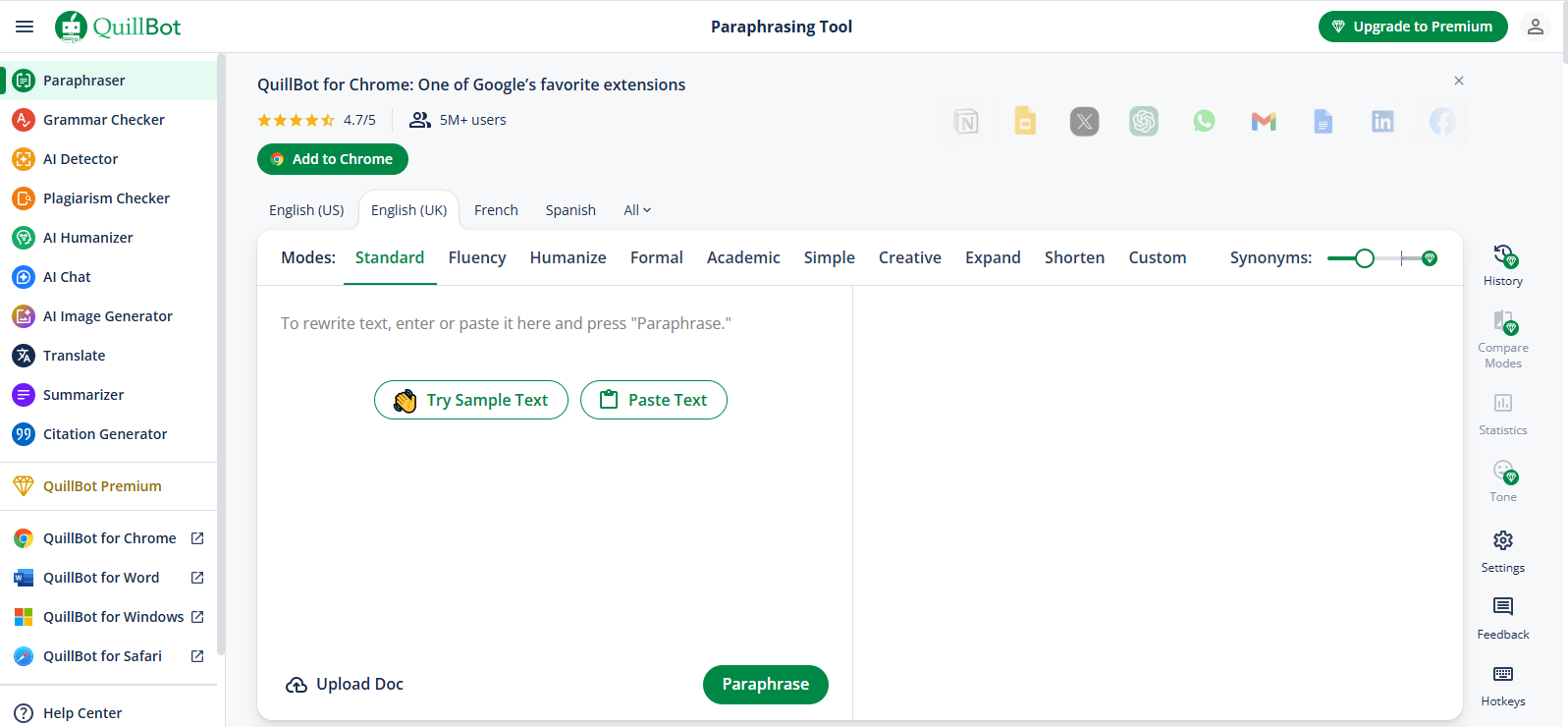Screen dimensions: 1568x727
Task: Click the Gmail app icon
Action: tap(1264, 122)
